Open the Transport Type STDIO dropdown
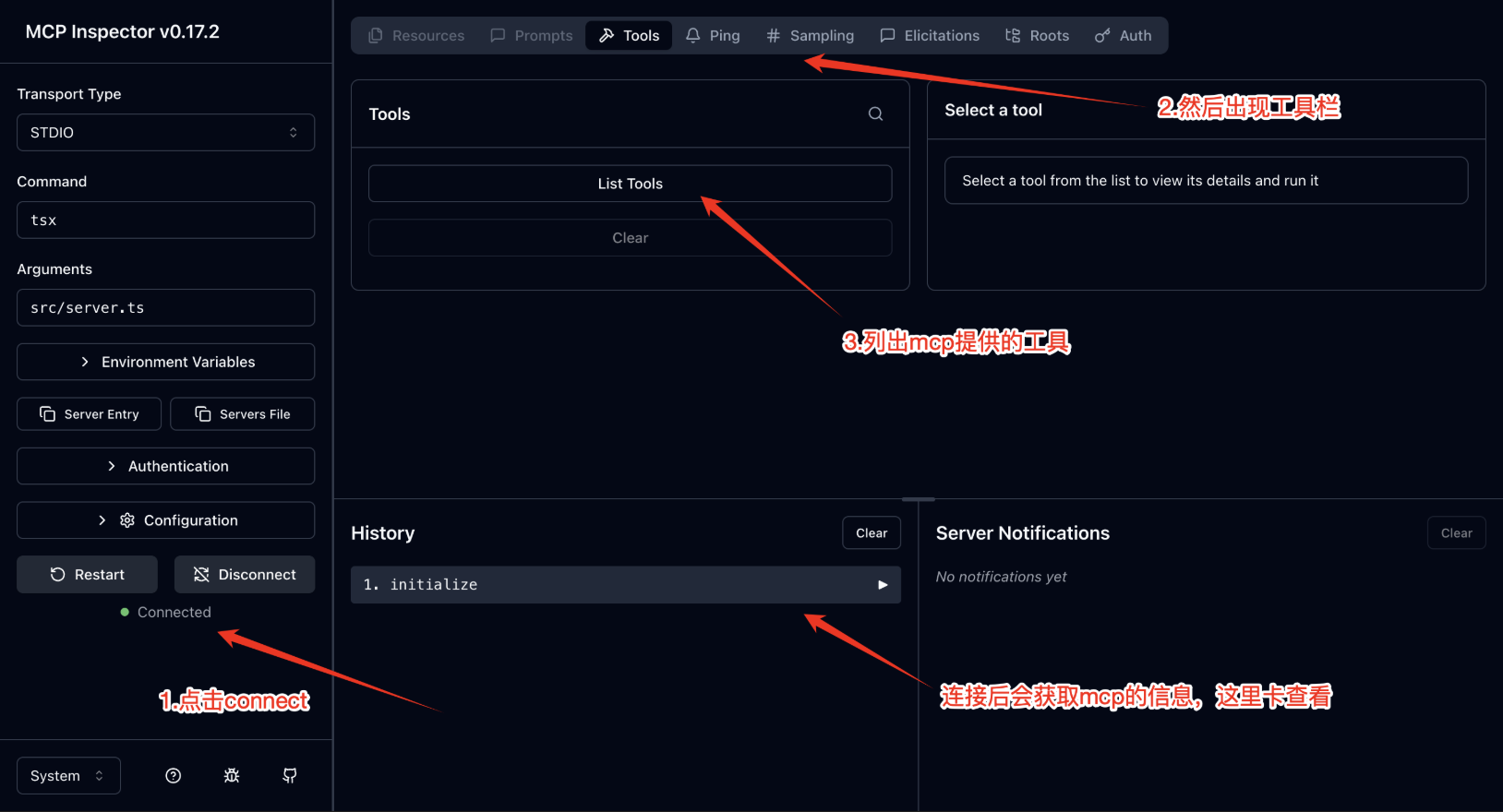Image resolution: width=1503 pixels, height=812 pixels. tap(165, 133)
